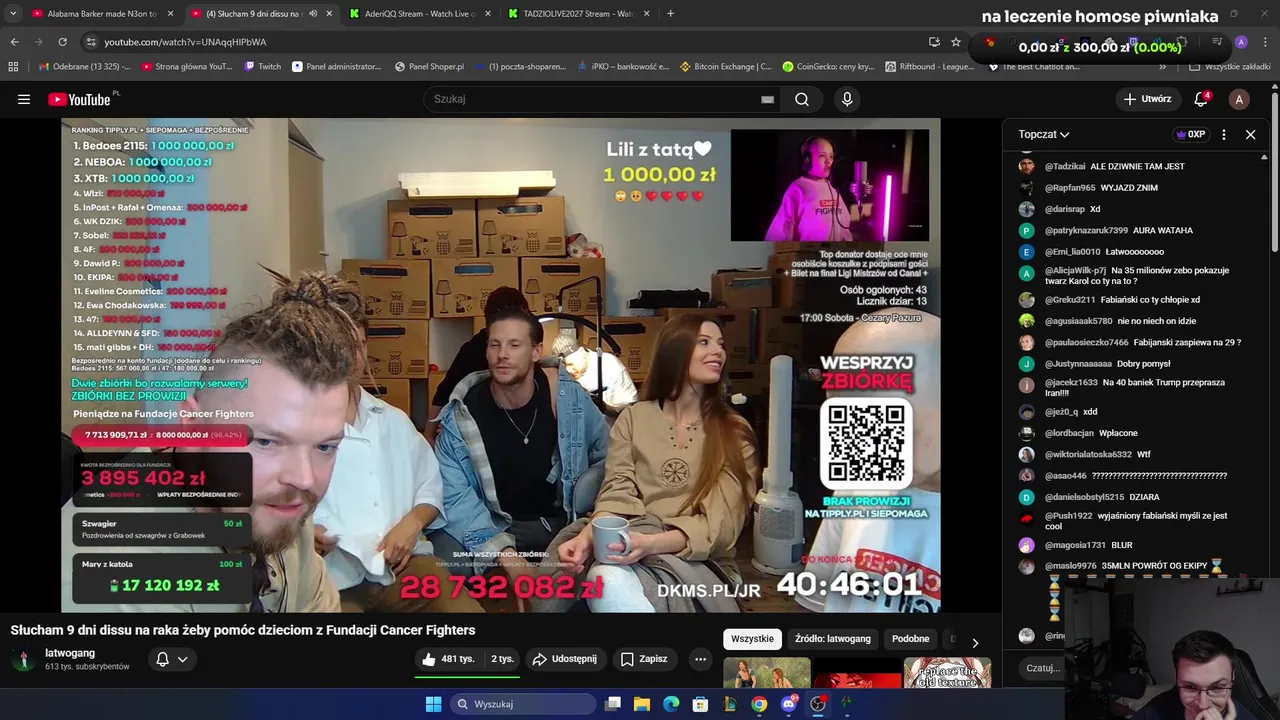Open Discord from taskbar
1280x720 pixels.
coord(789,704)
